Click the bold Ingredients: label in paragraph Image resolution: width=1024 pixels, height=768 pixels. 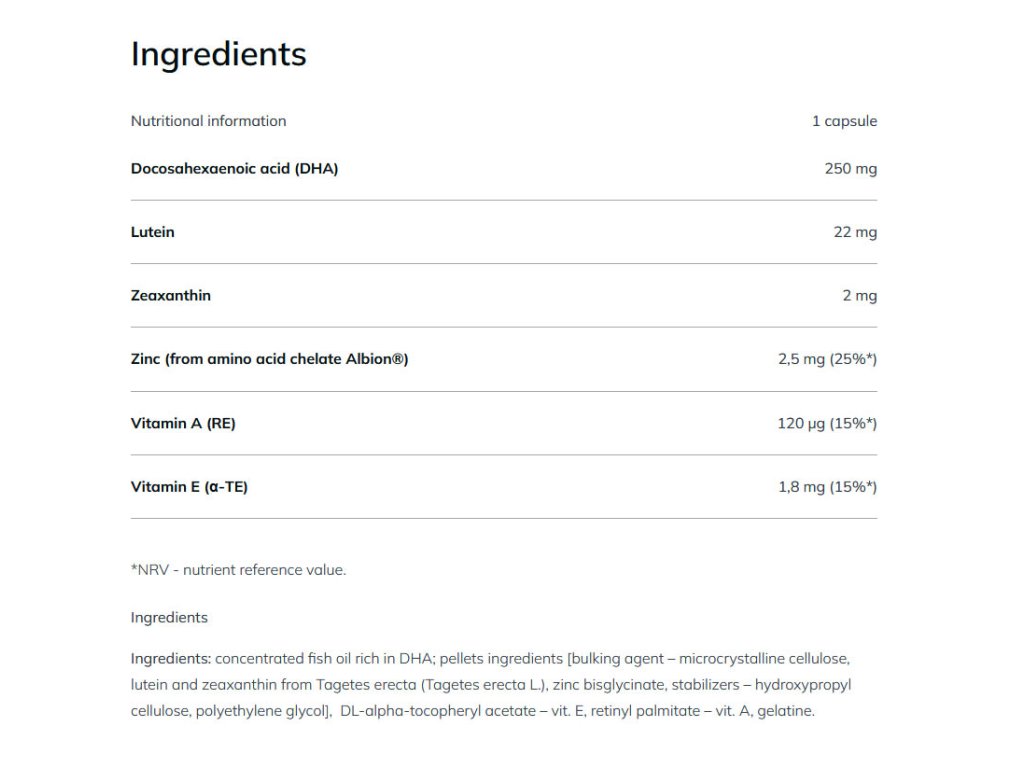click(x=170, y=659)
